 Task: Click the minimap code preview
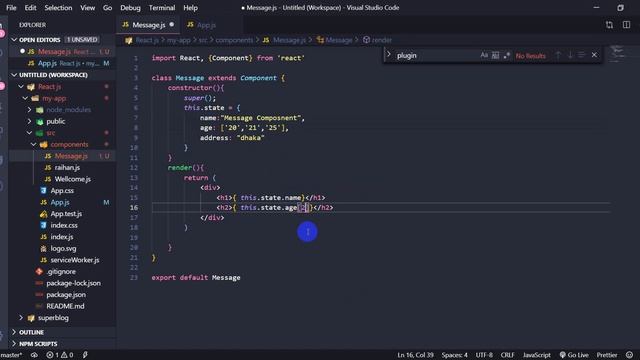pyautogui.click(x=617, y=54)
